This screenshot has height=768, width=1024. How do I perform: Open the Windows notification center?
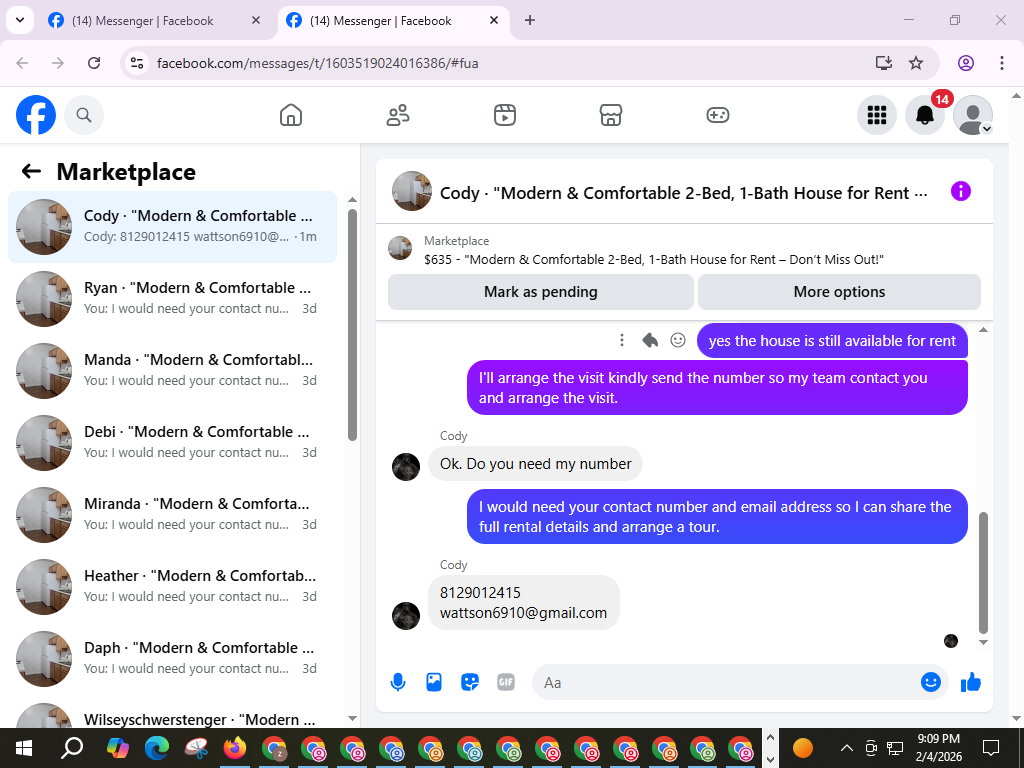click(x=991, y=748)
